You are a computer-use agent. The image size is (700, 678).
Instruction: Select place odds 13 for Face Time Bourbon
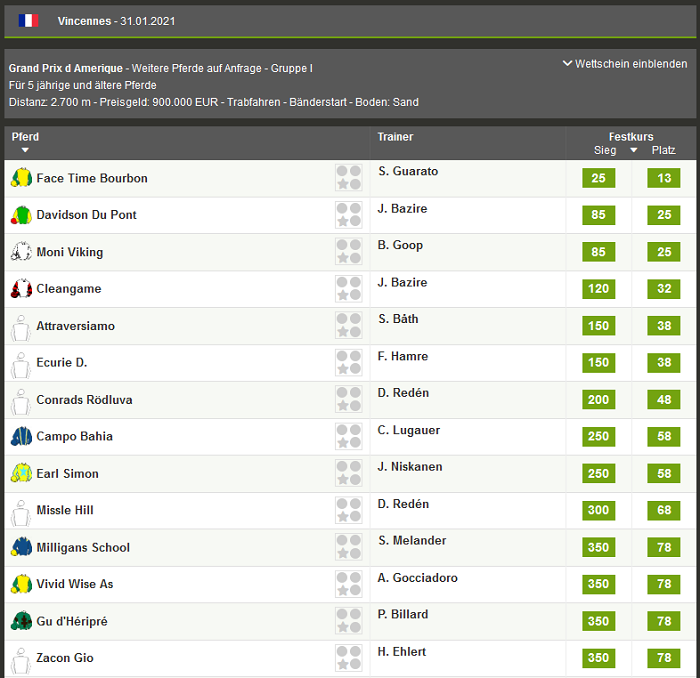click(663, 178)
